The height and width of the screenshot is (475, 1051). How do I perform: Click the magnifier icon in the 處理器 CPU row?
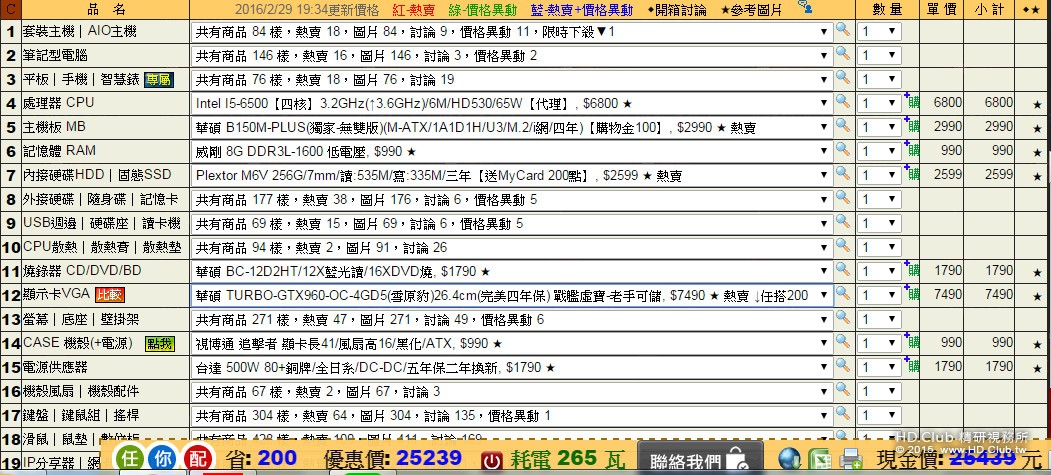pyautogui.click(x=843, y=102)
